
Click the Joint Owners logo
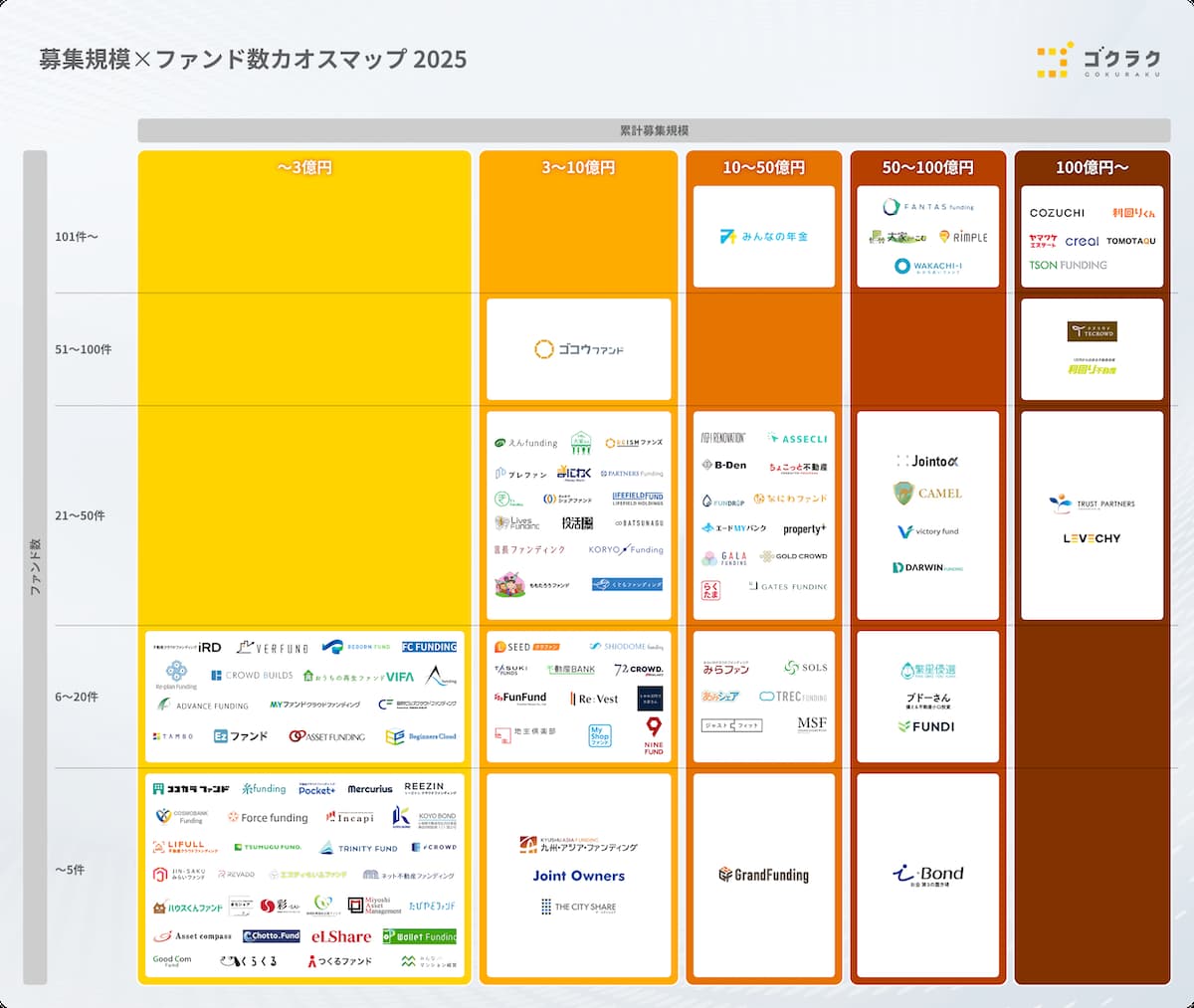[x=579, y=877]
